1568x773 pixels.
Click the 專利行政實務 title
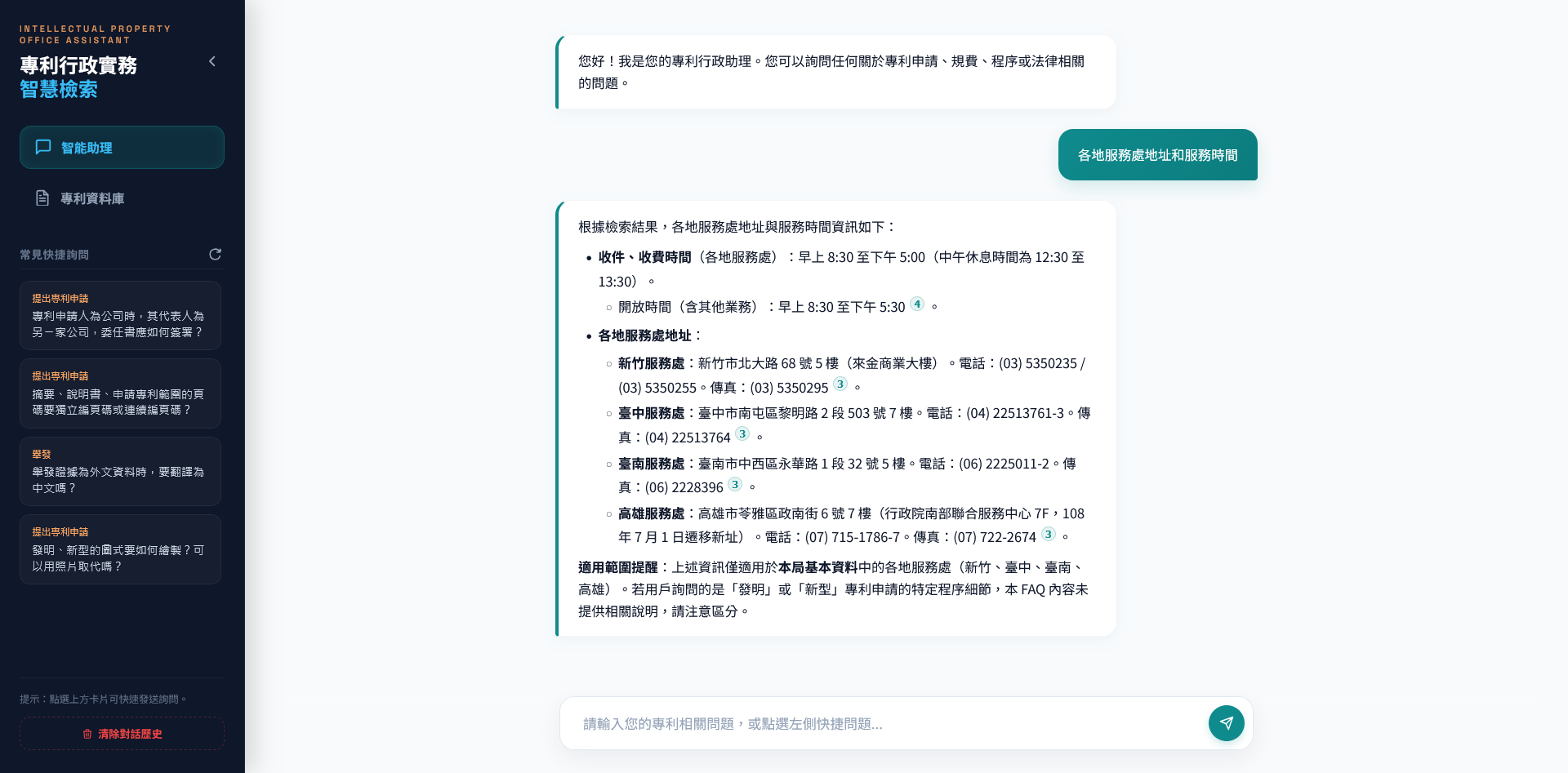pos(78,65)
